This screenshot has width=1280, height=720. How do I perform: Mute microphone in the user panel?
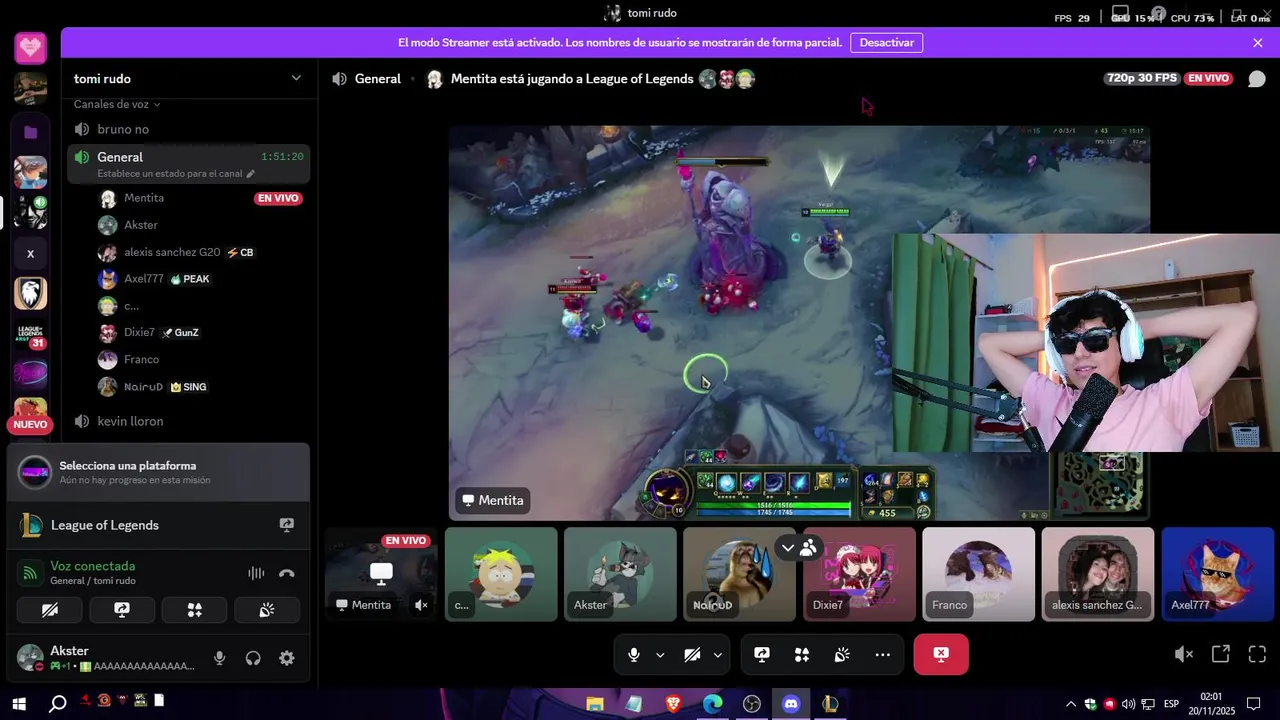click(220, 658)
